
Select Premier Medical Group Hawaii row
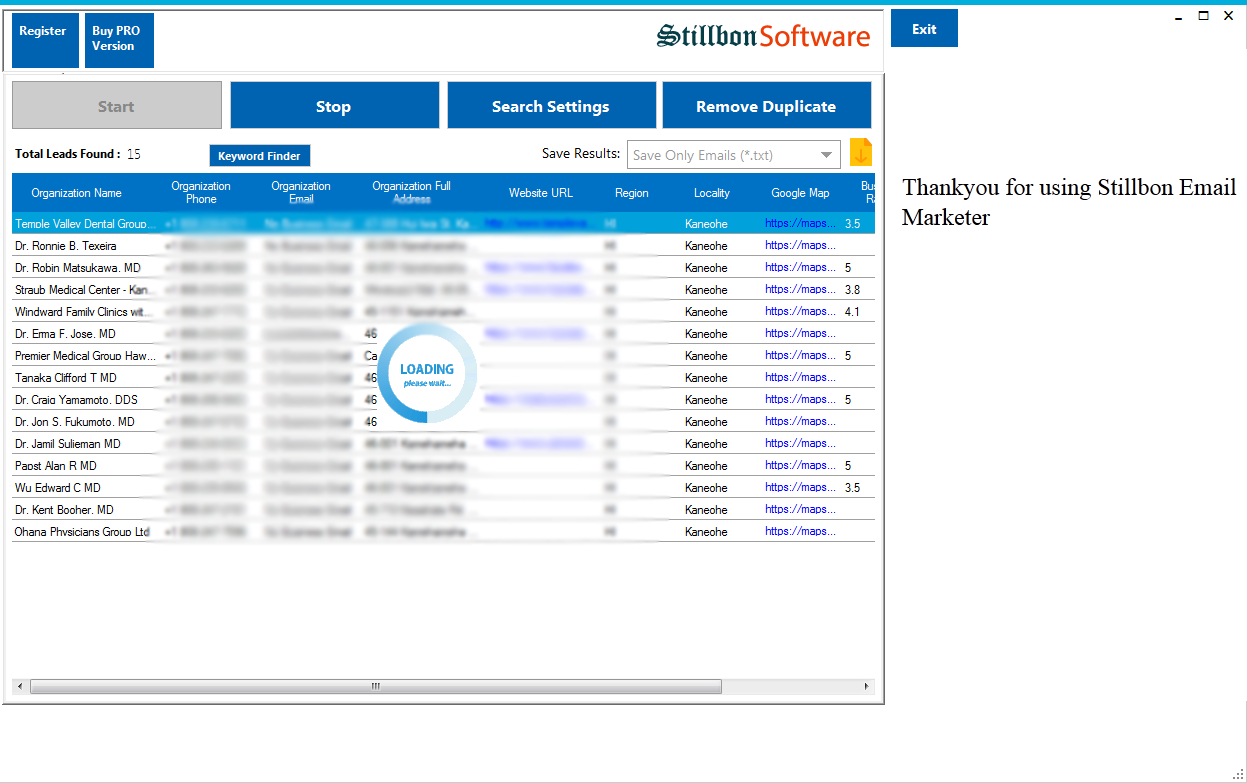point(443,356)
